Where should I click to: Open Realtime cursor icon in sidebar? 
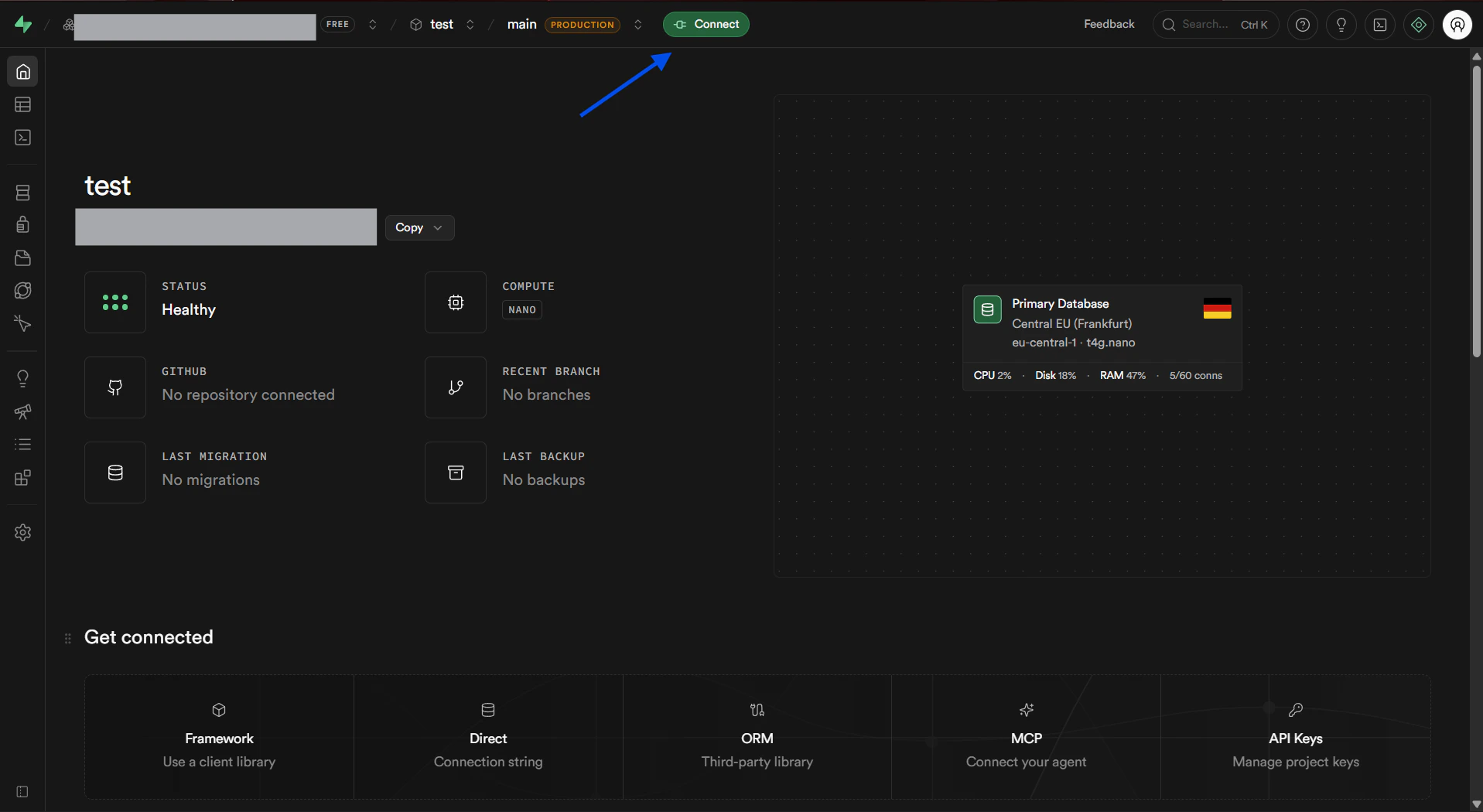[23, 324]
